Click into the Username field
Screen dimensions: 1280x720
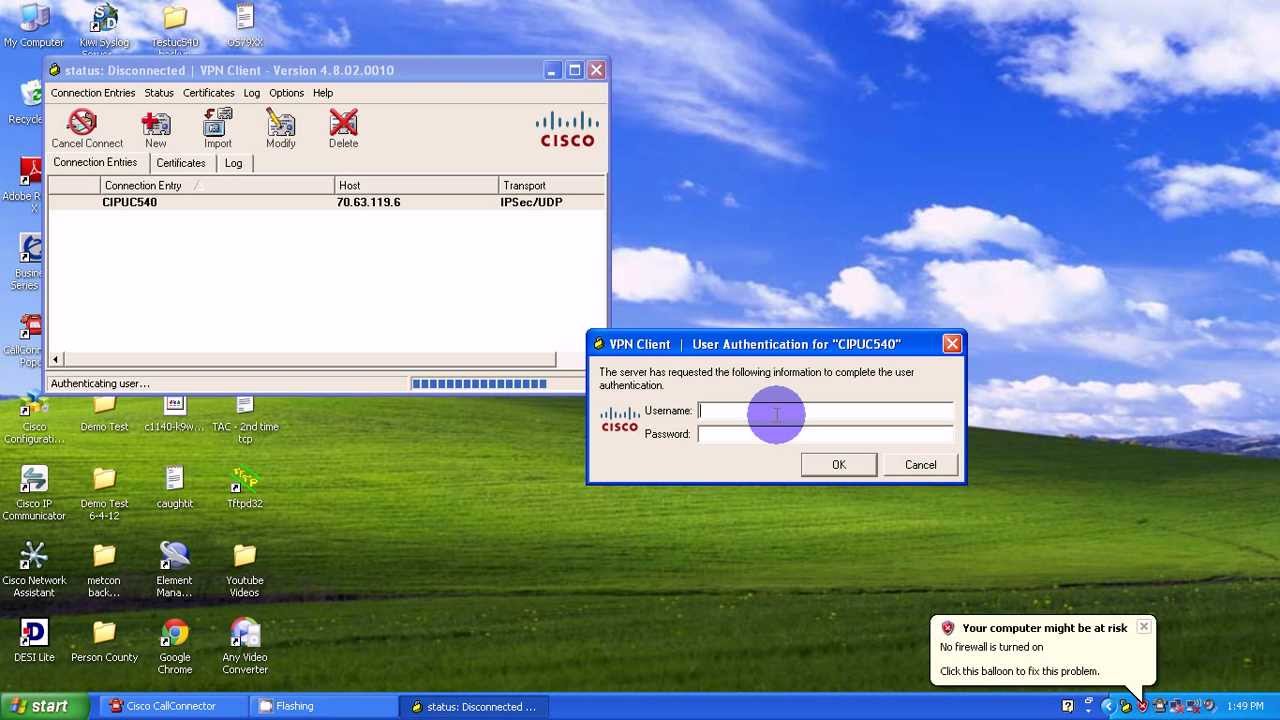pos(825,411)
